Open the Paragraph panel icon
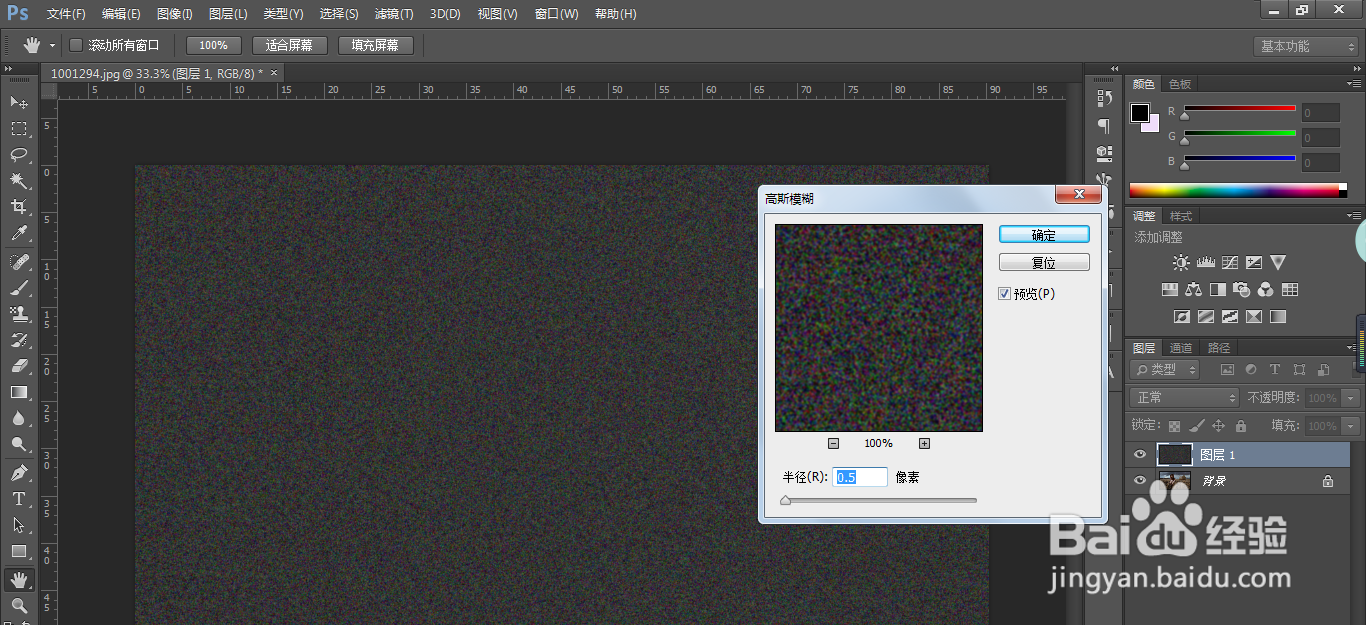Image resolution: width=1366 pixels, height=625 pixels. pos(1104,126)
